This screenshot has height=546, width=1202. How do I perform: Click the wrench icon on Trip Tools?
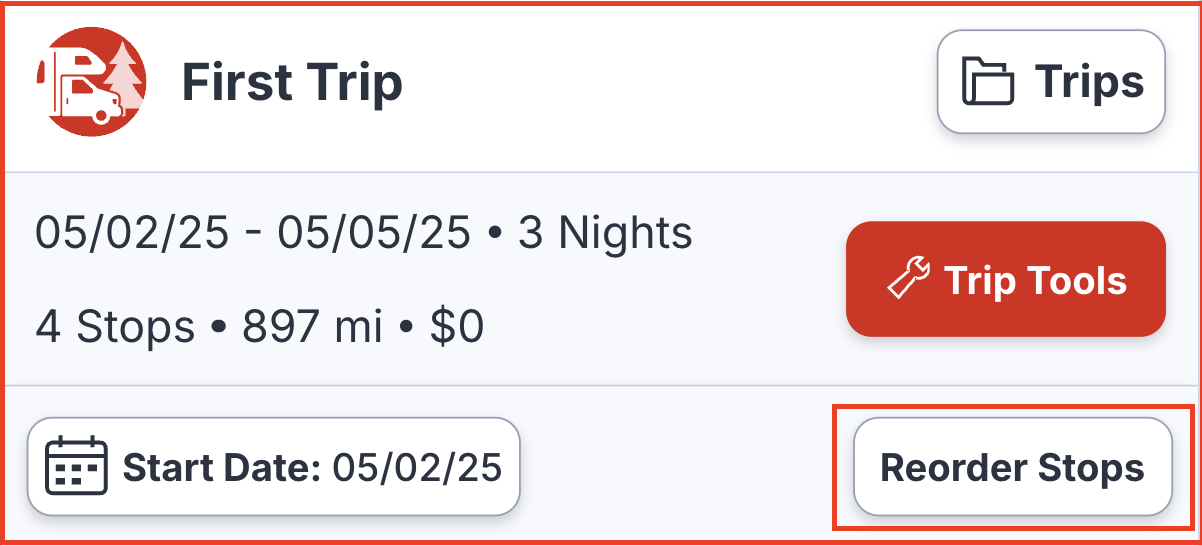pos(909,280)
